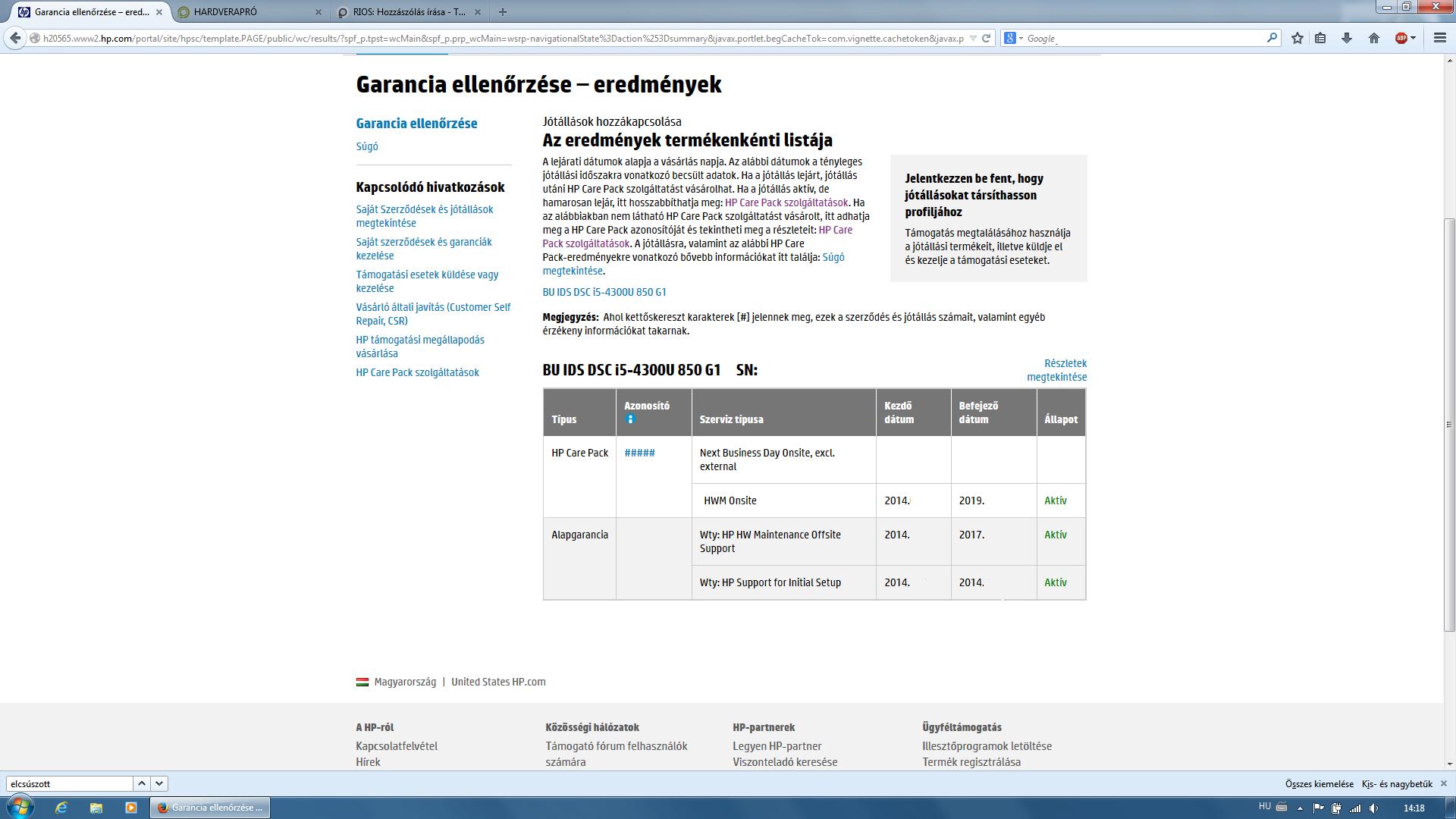Find next match arrow in the find bar
Viewport: 1456px width, 819px height.
[x=159, y=783]
